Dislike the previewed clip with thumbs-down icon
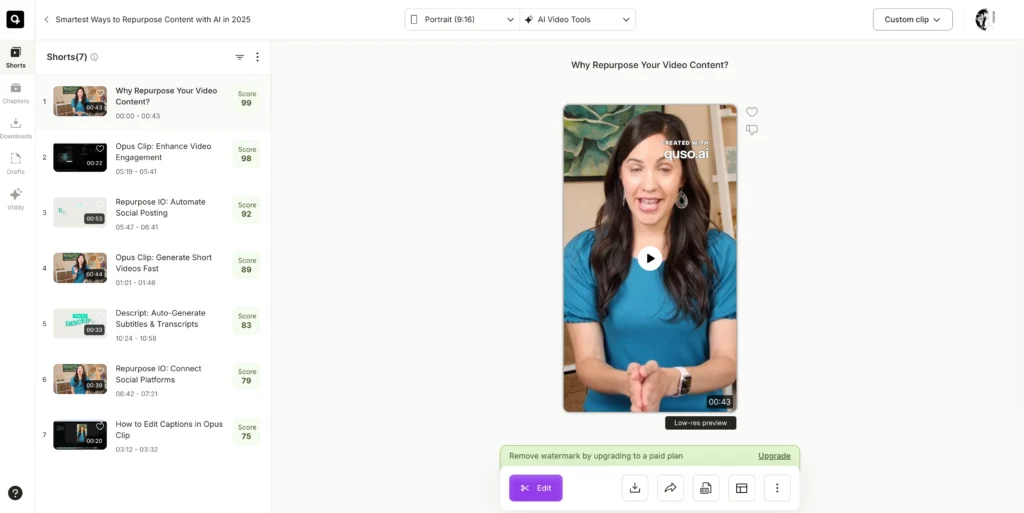This screenshot has height=513, width=1024. click(752, 130)
